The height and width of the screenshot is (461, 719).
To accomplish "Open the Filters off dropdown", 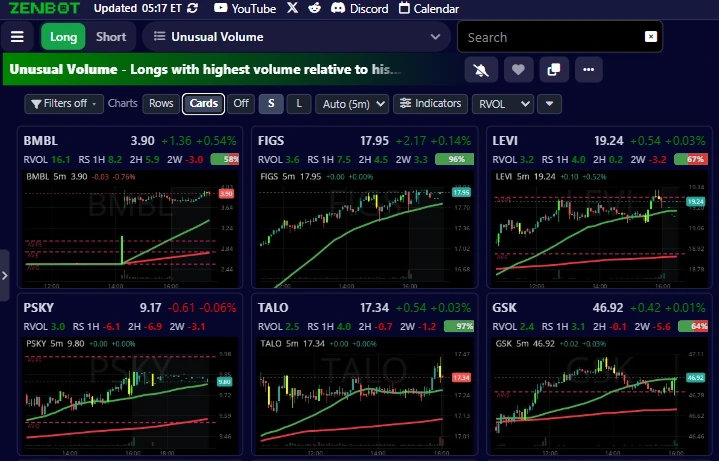I will [x=64, y=104].
